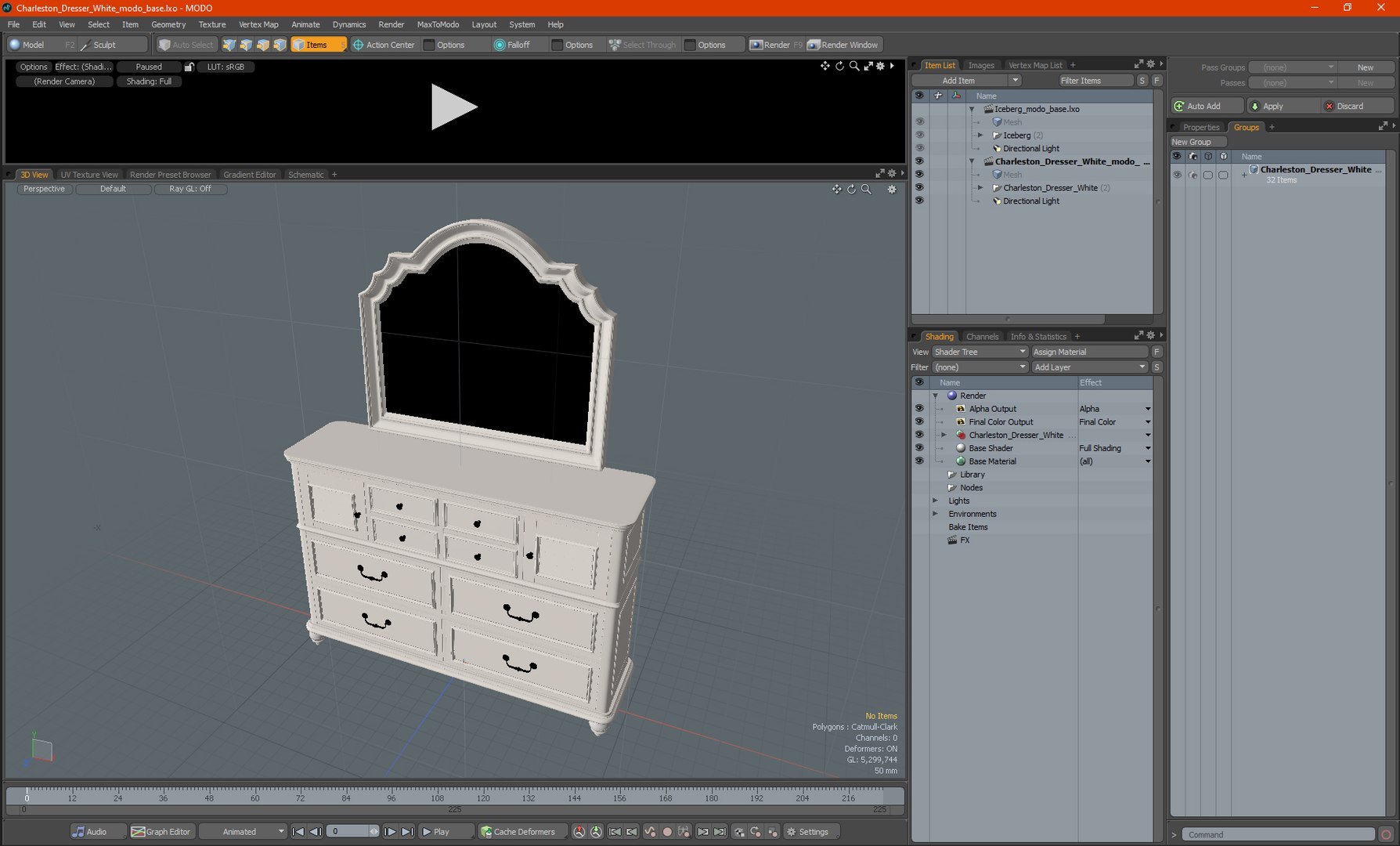This screenshot has width=1400, height=846.
Task: Open the Add Item dropdown arrow
Action: [1015, 81]
